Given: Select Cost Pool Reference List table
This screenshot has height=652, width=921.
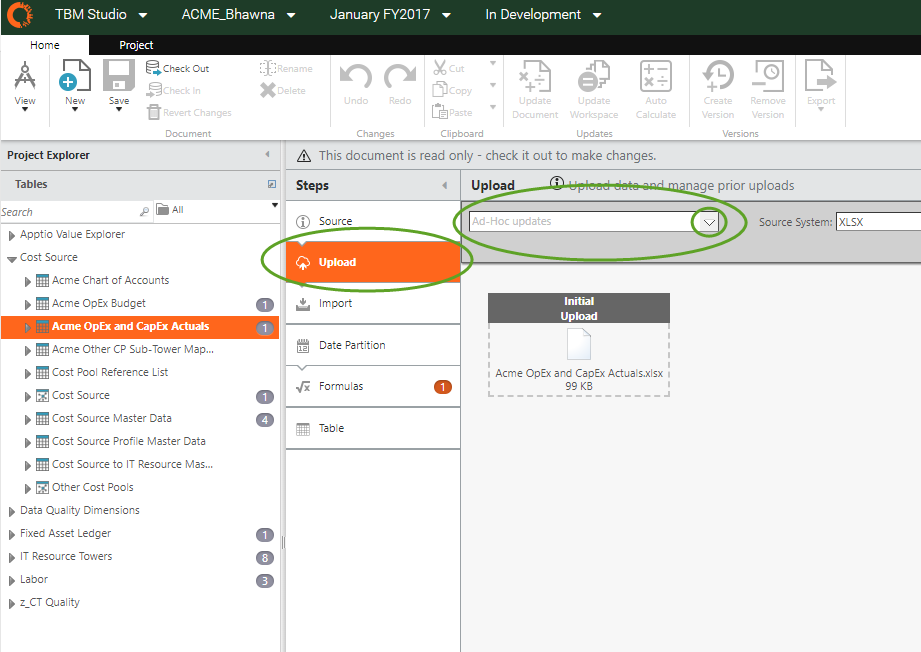Looking at the screenshot, I should click(110, 372).
